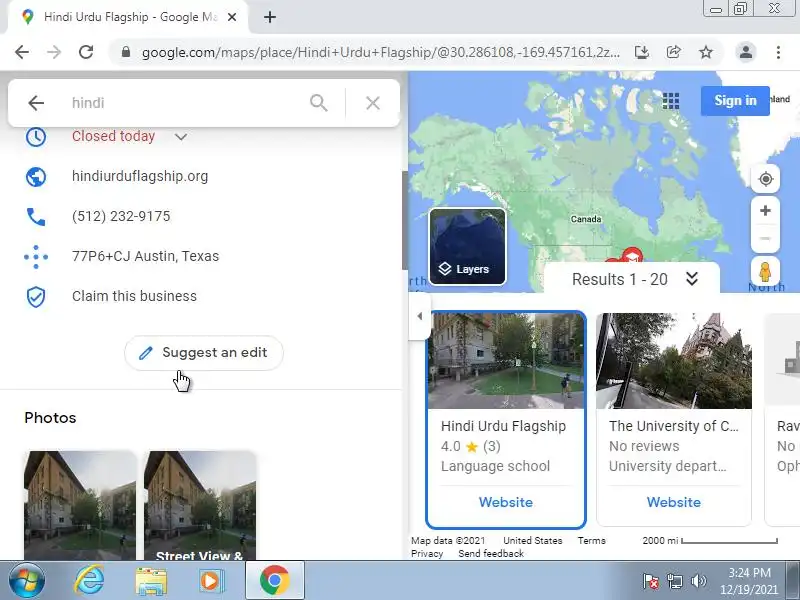Focus the search field containing hindi
Screen dimensions: 800x600
point(184,103)
